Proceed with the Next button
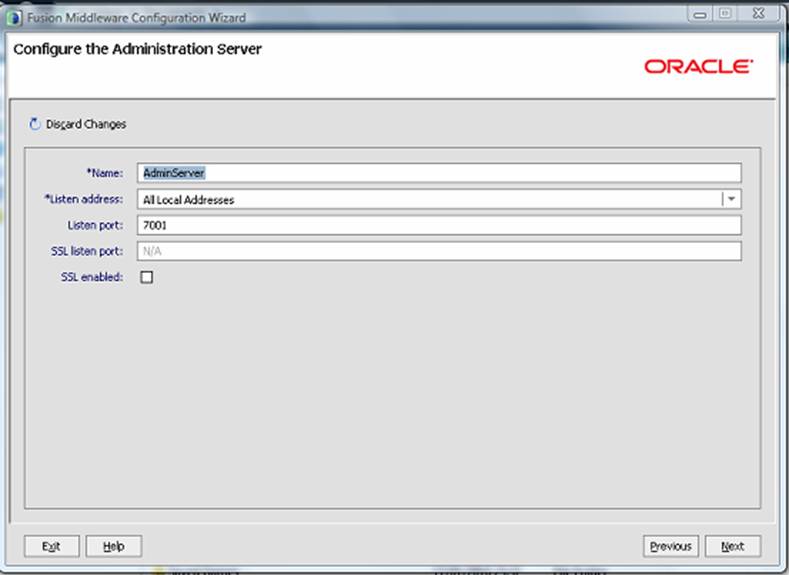789x575 pixels. tap(733, 546)
